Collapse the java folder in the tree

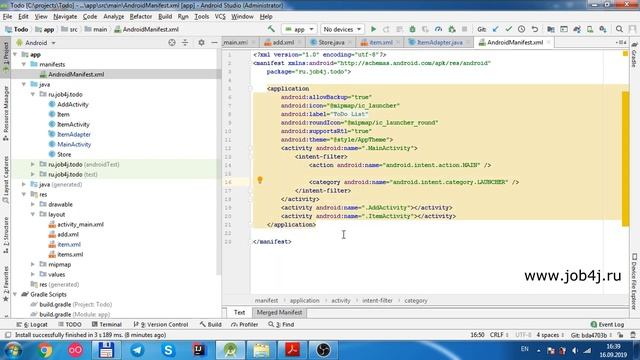24,84
